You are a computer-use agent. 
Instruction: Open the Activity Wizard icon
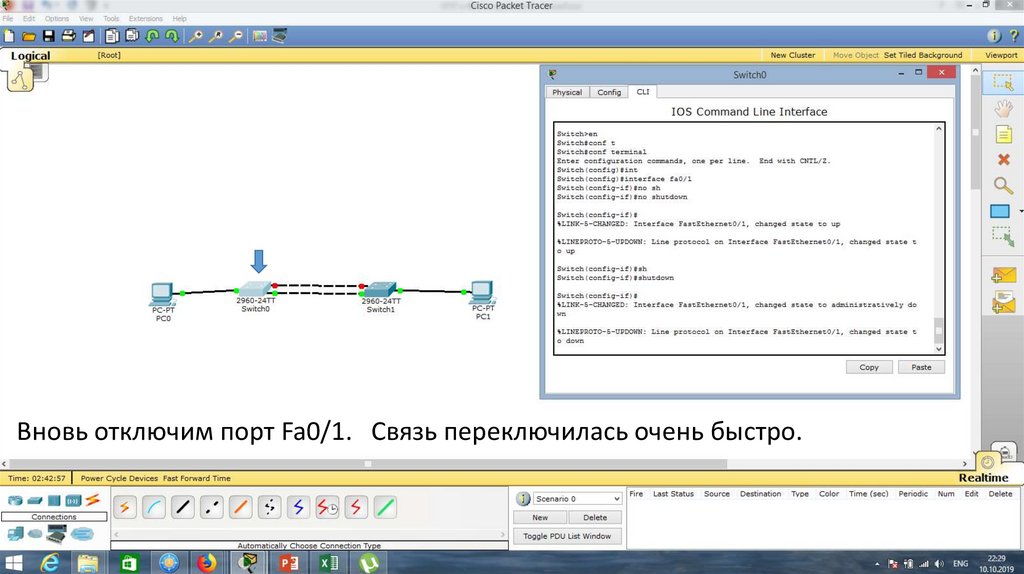click(88, 36)
